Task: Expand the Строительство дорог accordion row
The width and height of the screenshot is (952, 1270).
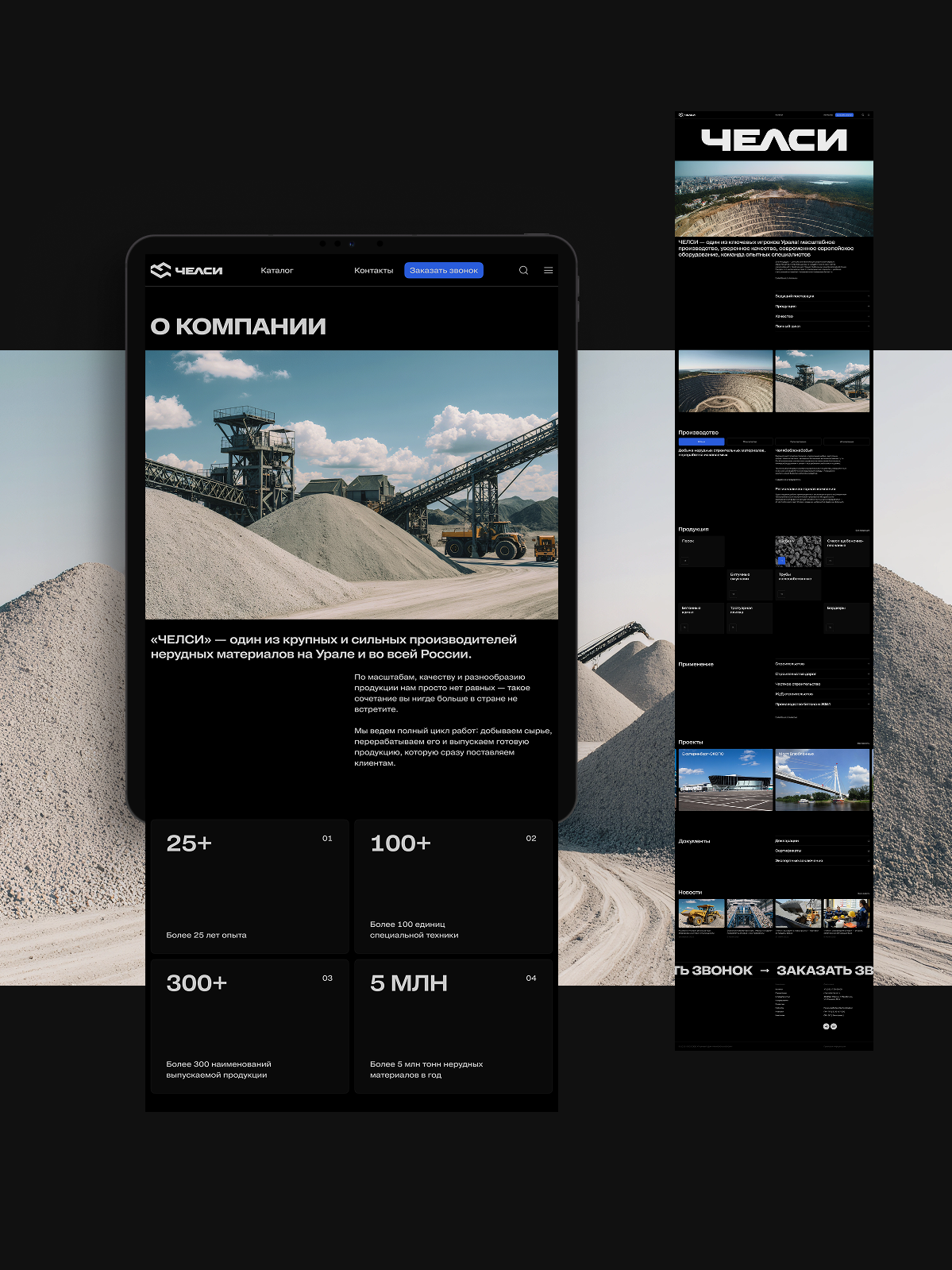Action: pos(822,674)
